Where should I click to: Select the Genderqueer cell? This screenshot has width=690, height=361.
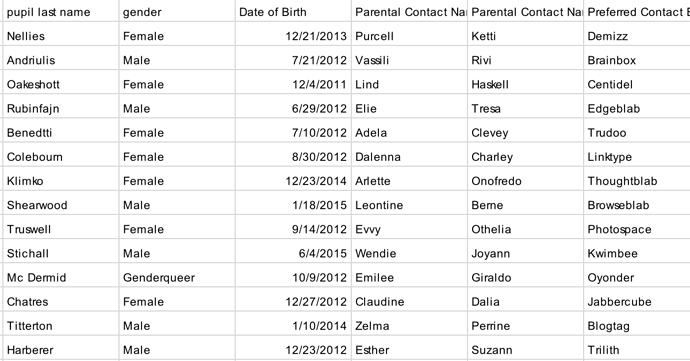pyautogui.click(x=177, y=278)
